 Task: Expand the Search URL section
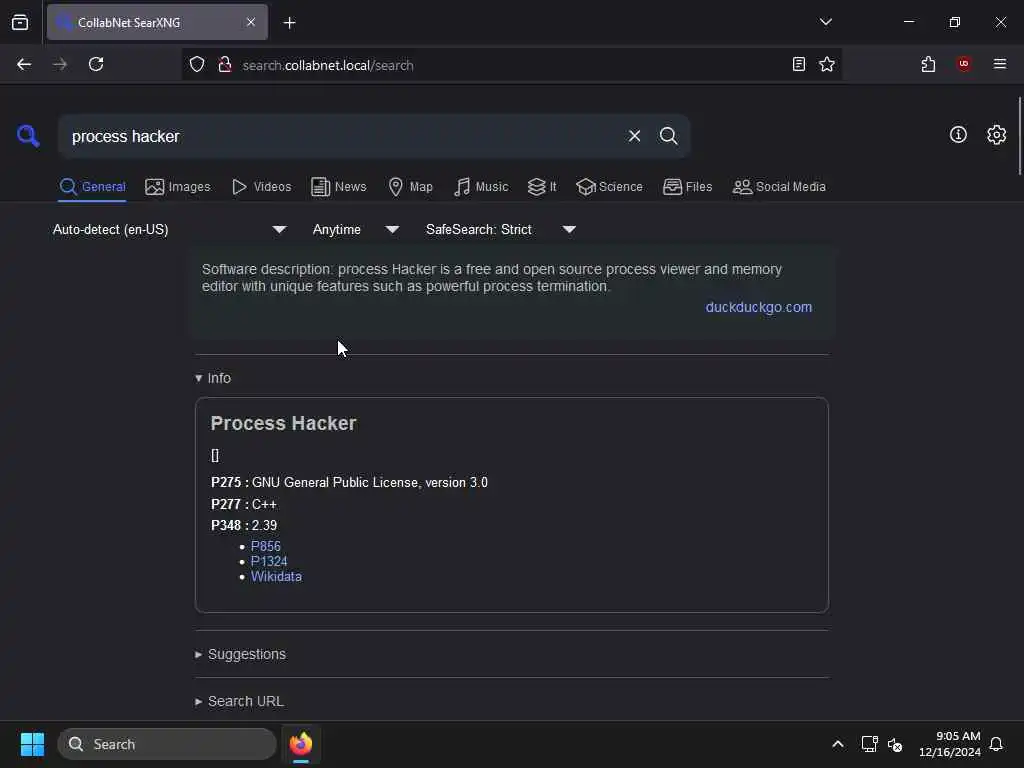(239, 701)
